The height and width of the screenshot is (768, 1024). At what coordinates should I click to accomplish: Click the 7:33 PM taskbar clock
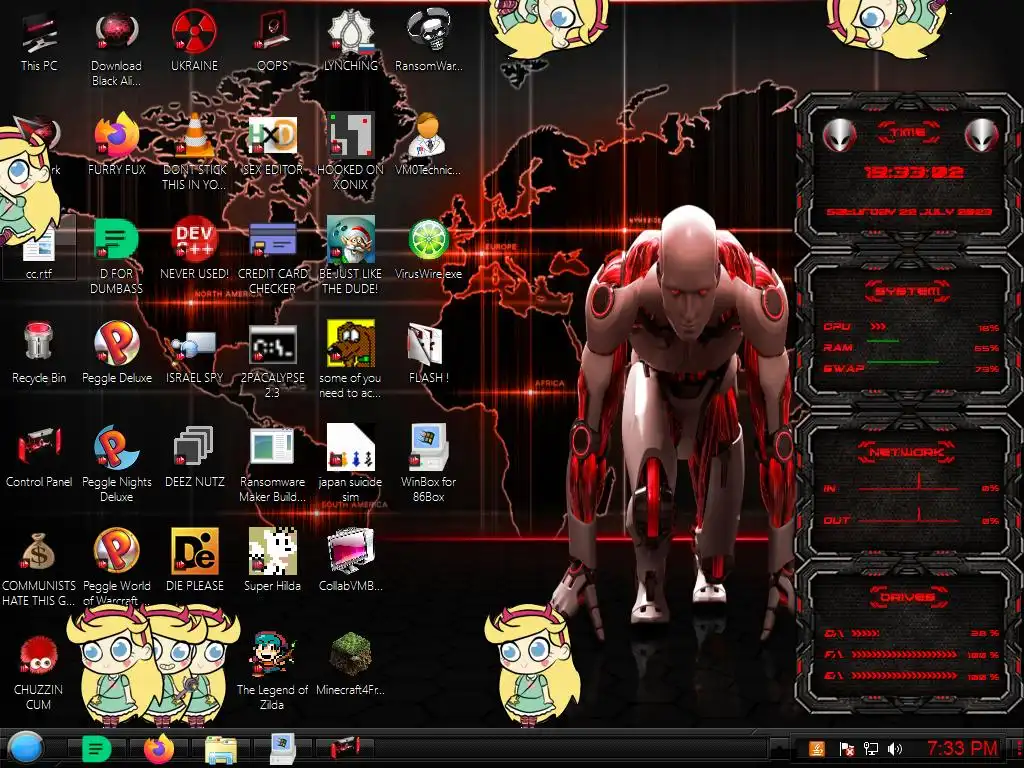pos(963,748)
